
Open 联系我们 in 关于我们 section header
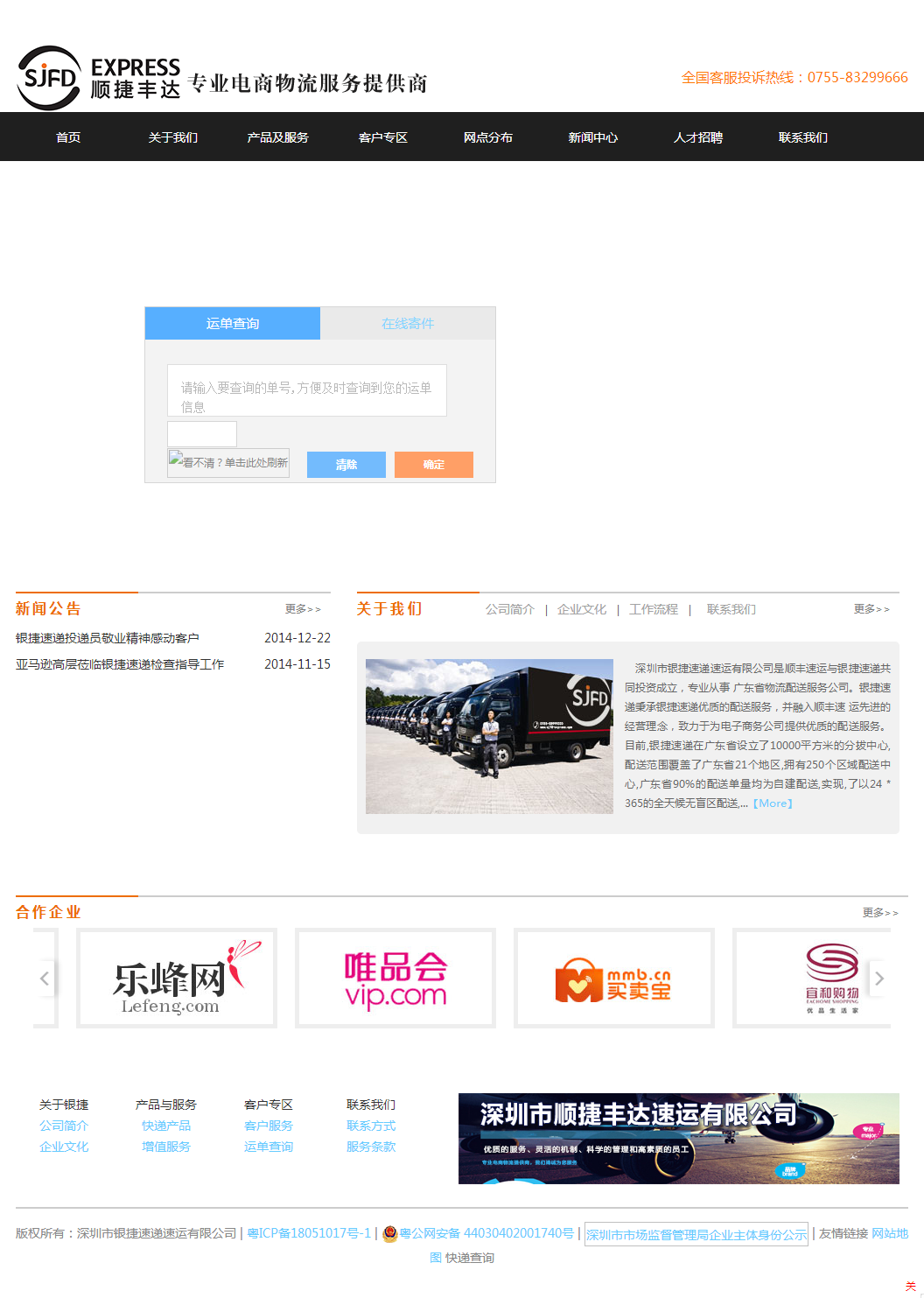pos(731,609)
